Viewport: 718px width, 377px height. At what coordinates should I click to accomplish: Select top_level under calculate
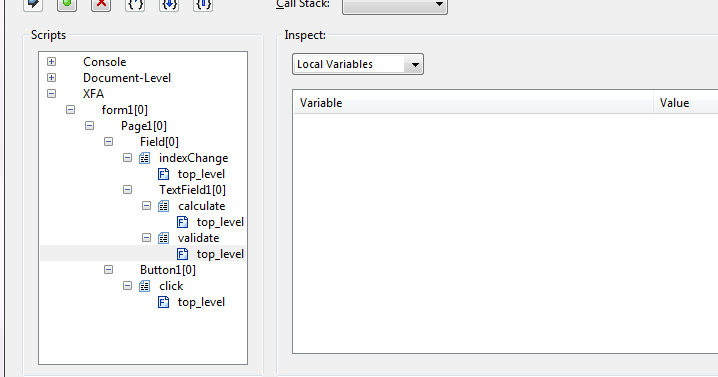(x=220, y=222)
